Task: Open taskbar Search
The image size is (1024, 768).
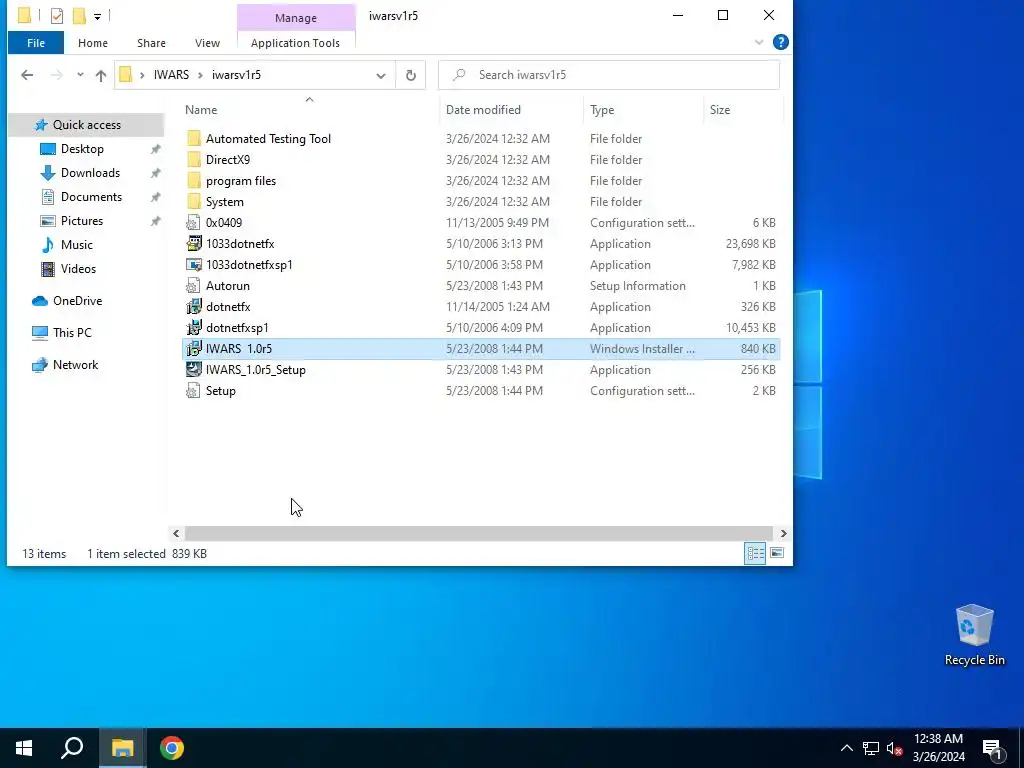Action: pos(72,748)
